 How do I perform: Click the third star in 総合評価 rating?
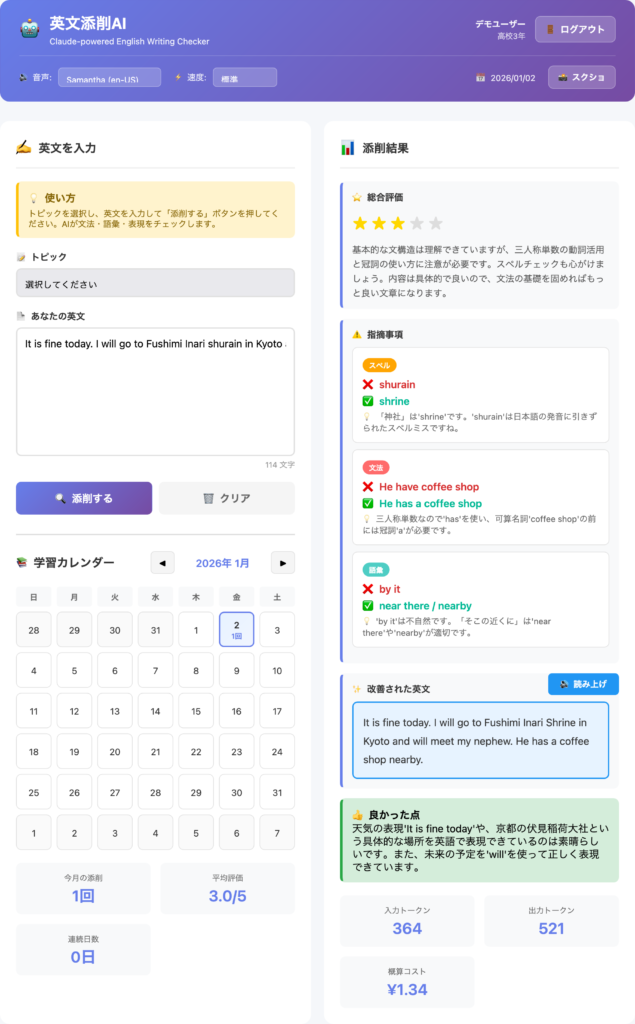(x=398, y=223)
